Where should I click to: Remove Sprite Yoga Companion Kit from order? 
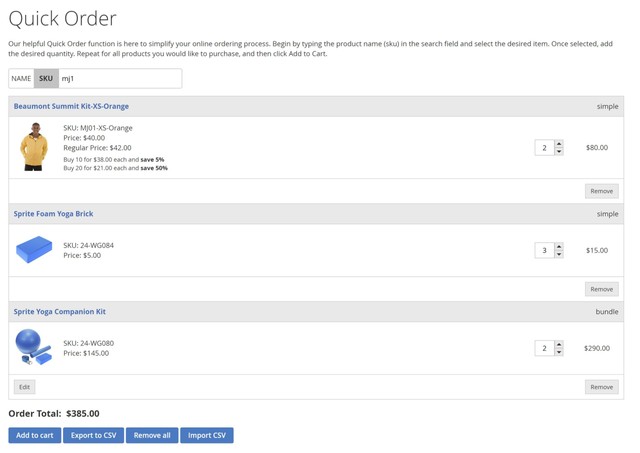click(x=602, y=387)
